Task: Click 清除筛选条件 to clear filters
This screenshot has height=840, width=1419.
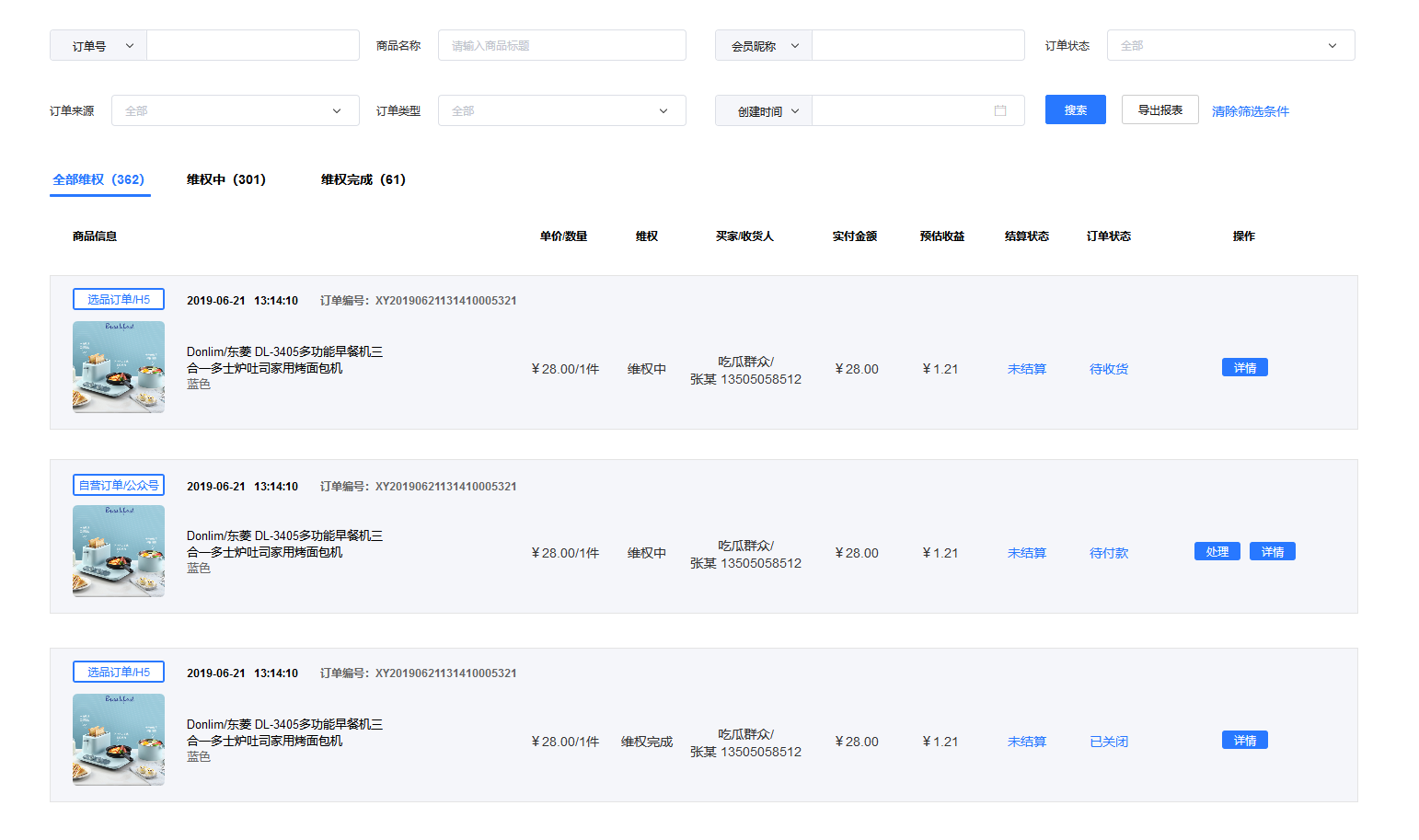Action: coord(1251,110)
